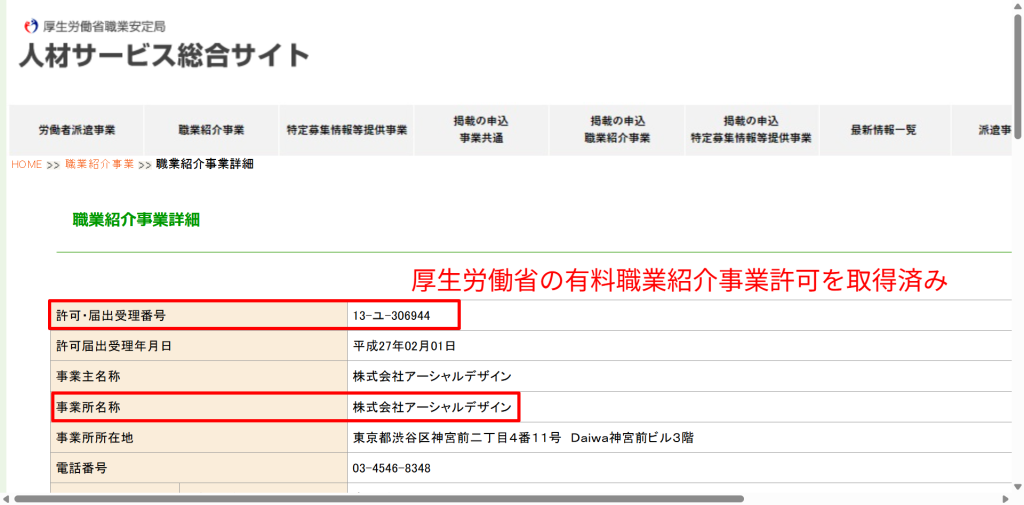The width and height of the screenshot is (1024, 505).
Task: Click the scroll down arrow
Action: tap(1018, 487)
